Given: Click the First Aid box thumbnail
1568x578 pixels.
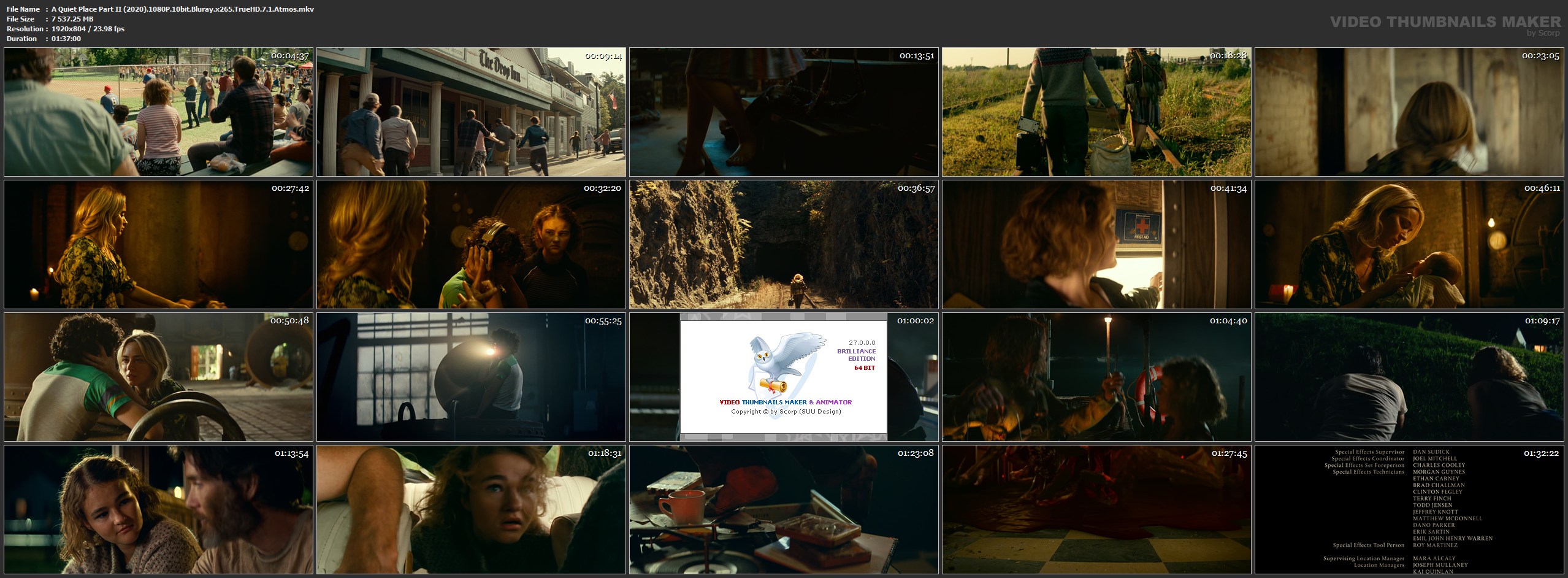Looking at the screenshot, I should coord(1096,245).
